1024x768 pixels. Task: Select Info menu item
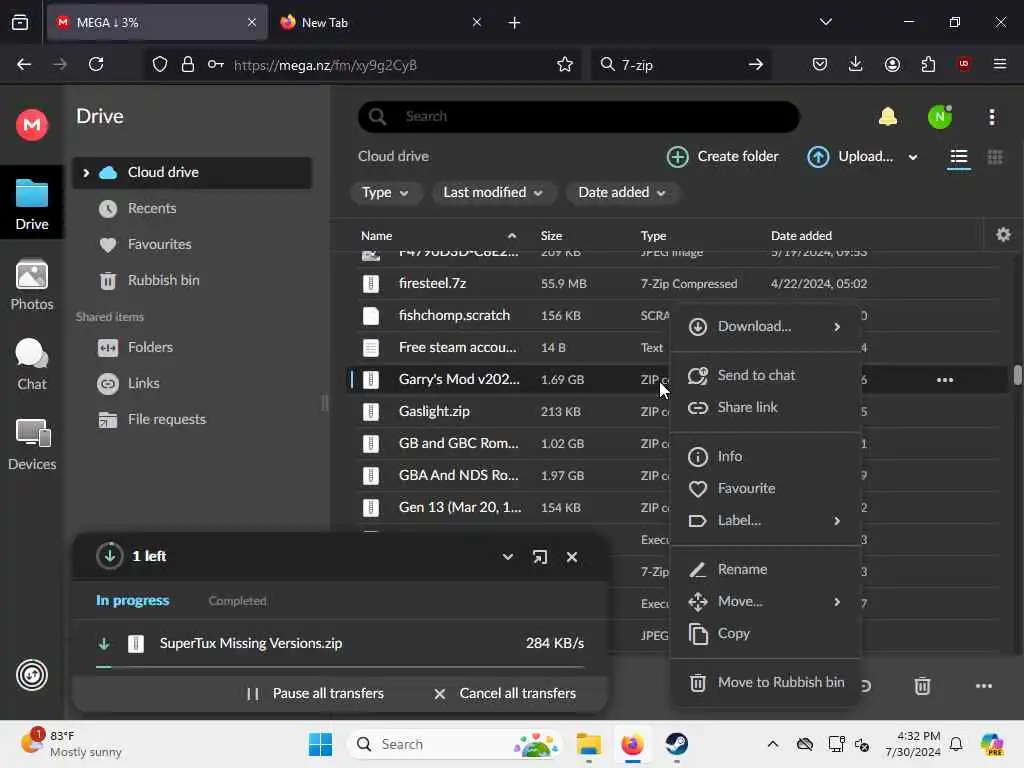point(765,456)
